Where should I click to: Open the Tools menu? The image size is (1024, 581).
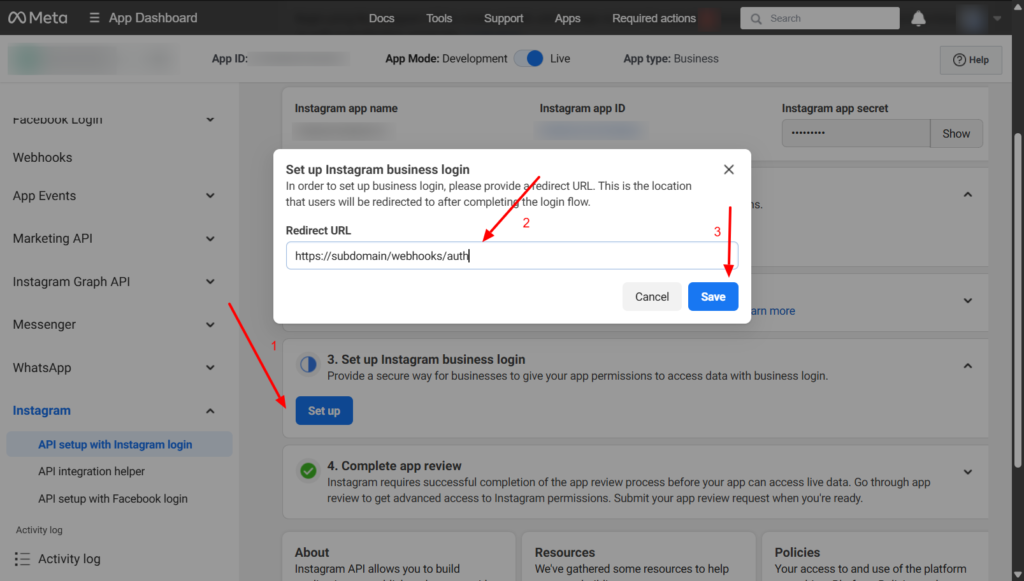(x=439, y=18)
